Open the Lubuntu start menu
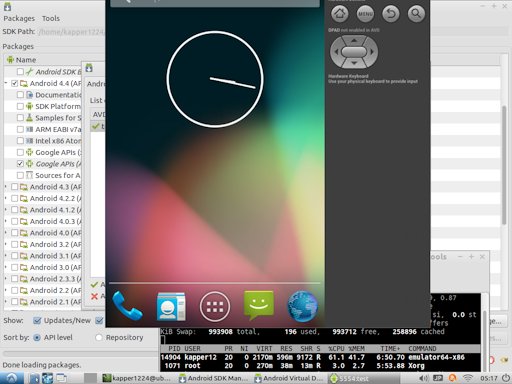Viewport: 512px width, 384px height. (12, 378)
